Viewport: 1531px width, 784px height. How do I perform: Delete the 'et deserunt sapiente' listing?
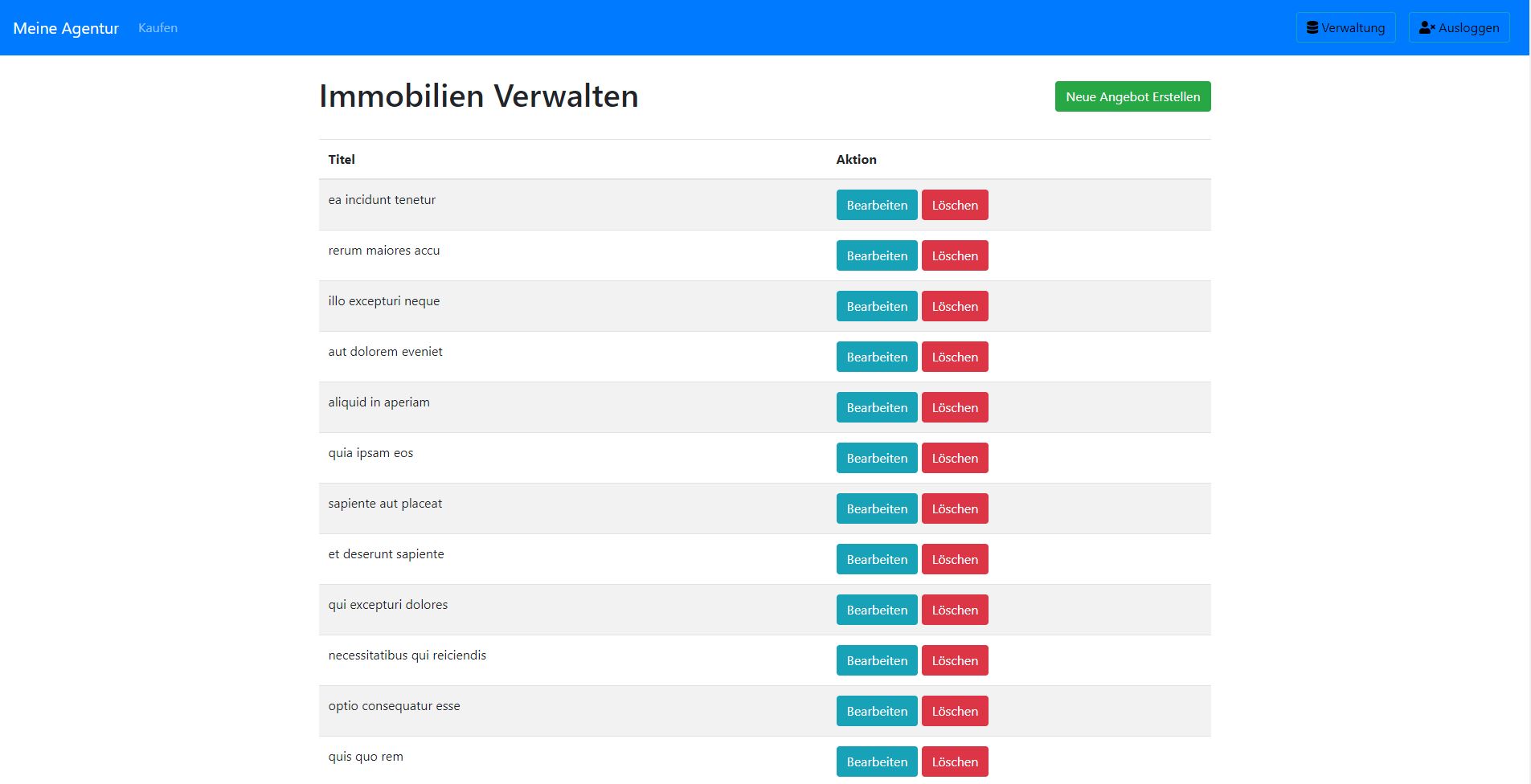(955, 559)
